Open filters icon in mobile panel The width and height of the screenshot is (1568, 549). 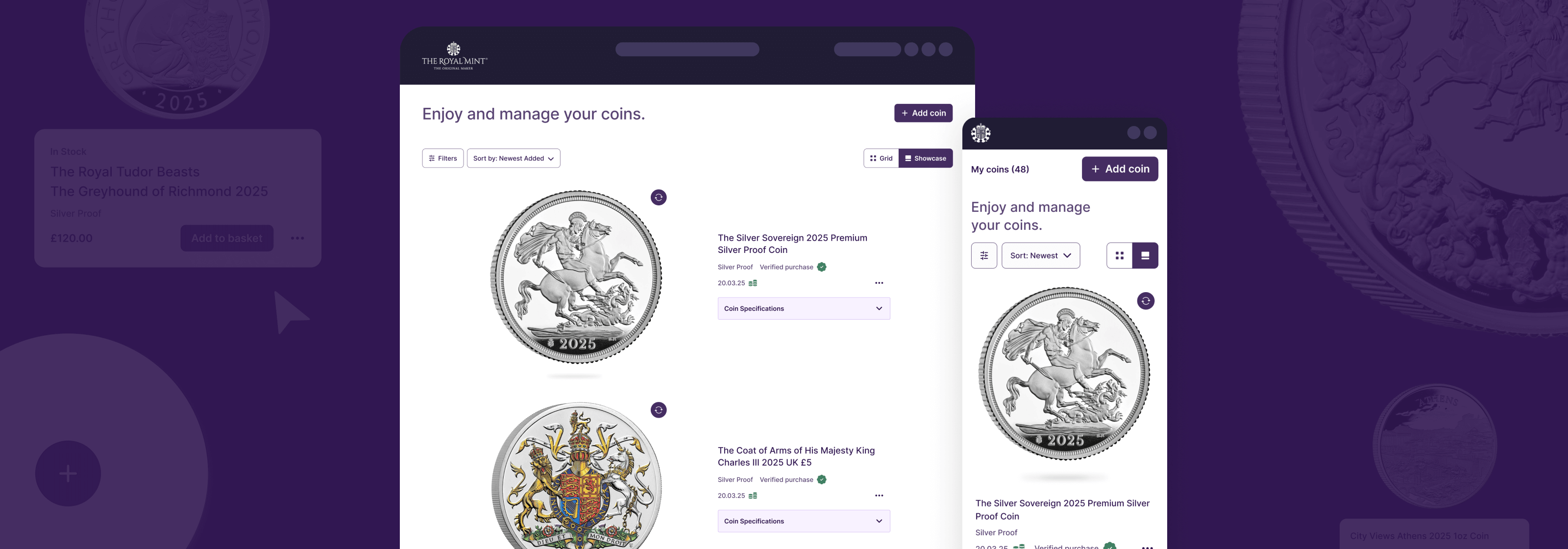tap(983, 256)
